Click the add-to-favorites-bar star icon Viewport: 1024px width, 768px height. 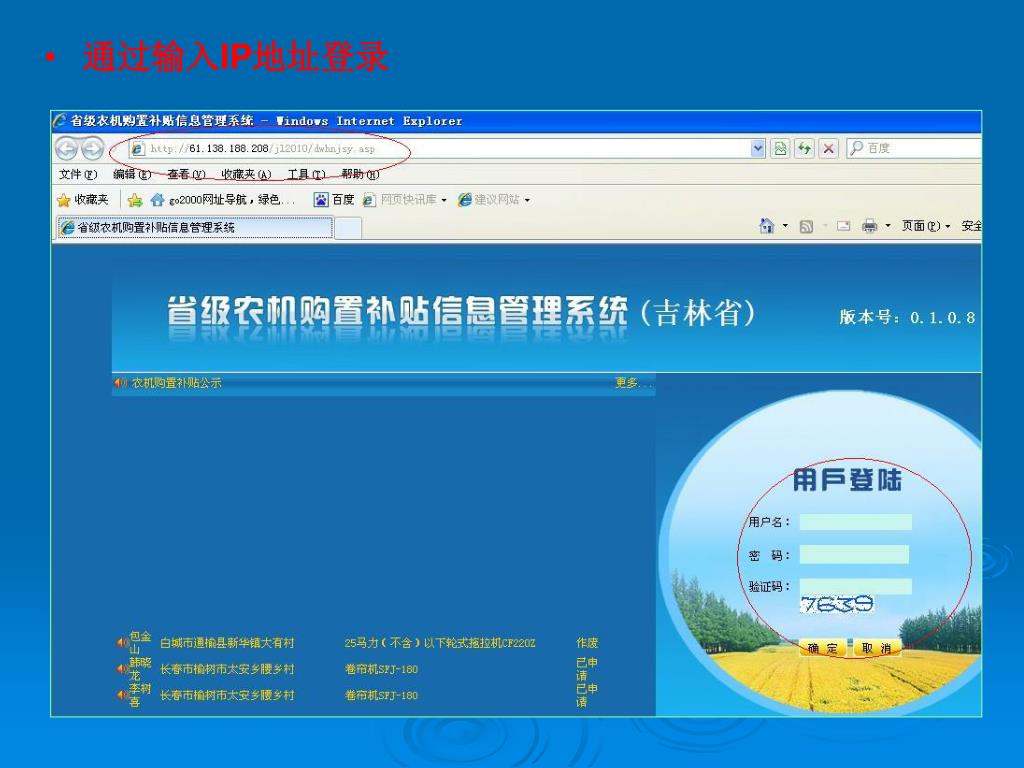(x=135, y=200)
